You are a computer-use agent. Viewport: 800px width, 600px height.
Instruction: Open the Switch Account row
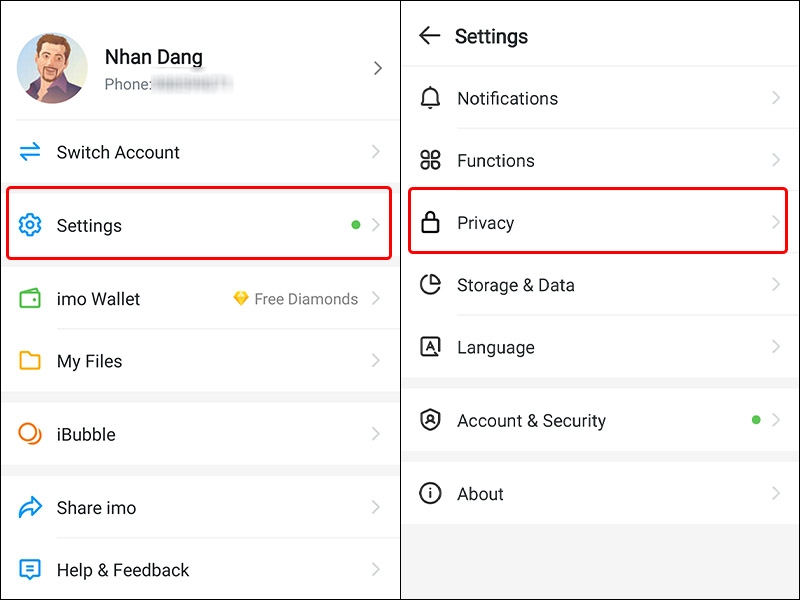tap(200, 152)
